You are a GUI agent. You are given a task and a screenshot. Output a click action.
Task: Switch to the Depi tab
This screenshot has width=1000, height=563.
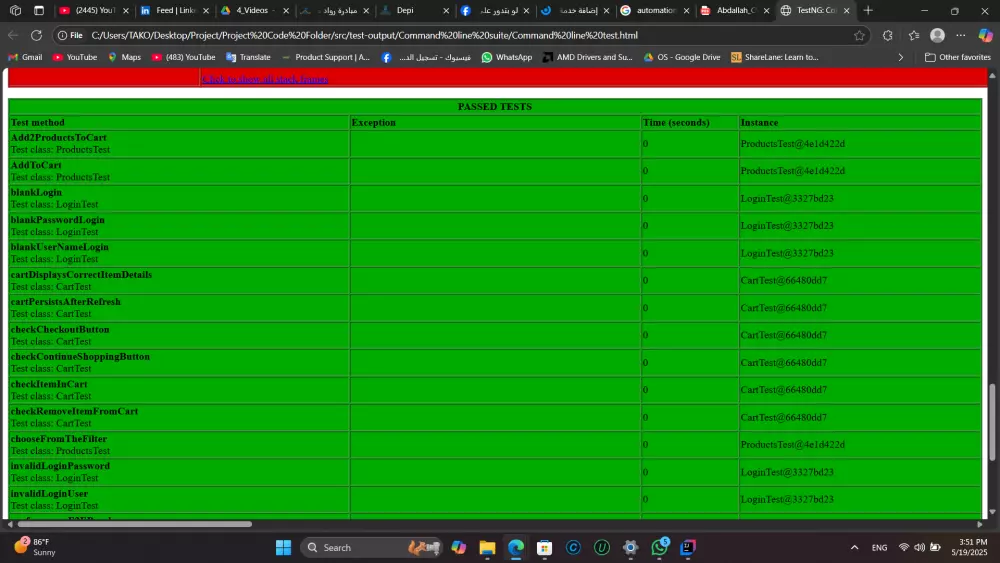point(415,10)
